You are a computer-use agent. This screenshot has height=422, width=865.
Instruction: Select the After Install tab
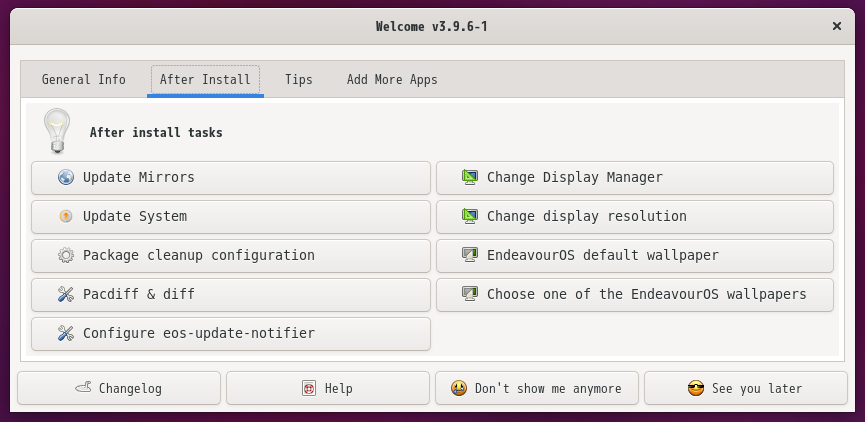pyautogui.click(x=205, y=79)
